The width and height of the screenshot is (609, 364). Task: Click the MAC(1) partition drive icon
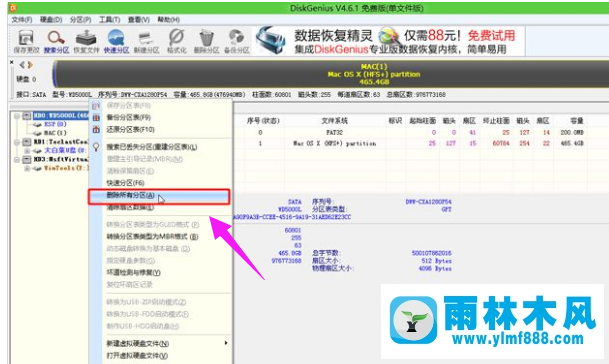click(37, 133)
